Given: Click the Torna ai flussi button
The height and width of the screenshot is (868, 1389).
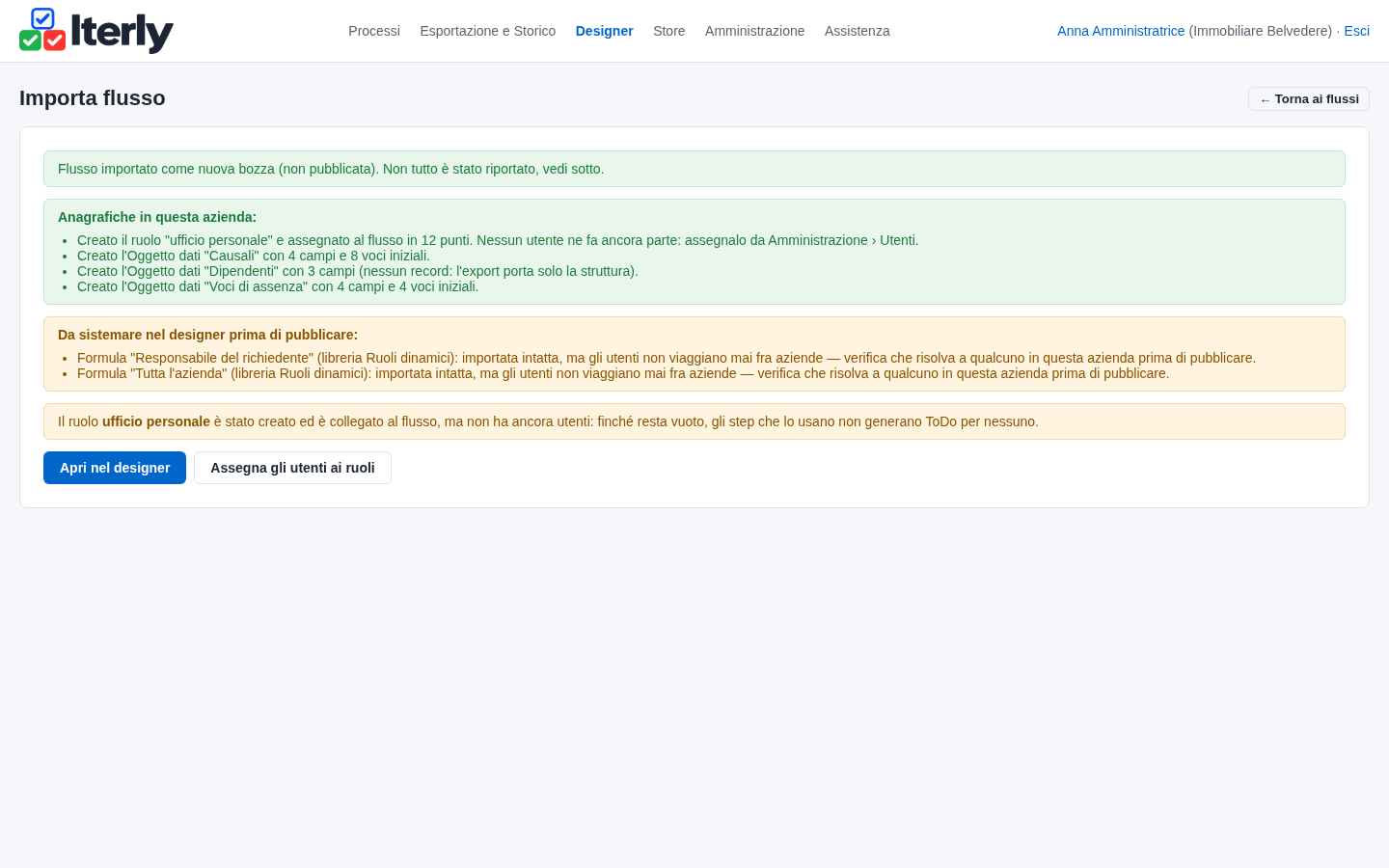Looking at the screenshot, I should 1309,99.
